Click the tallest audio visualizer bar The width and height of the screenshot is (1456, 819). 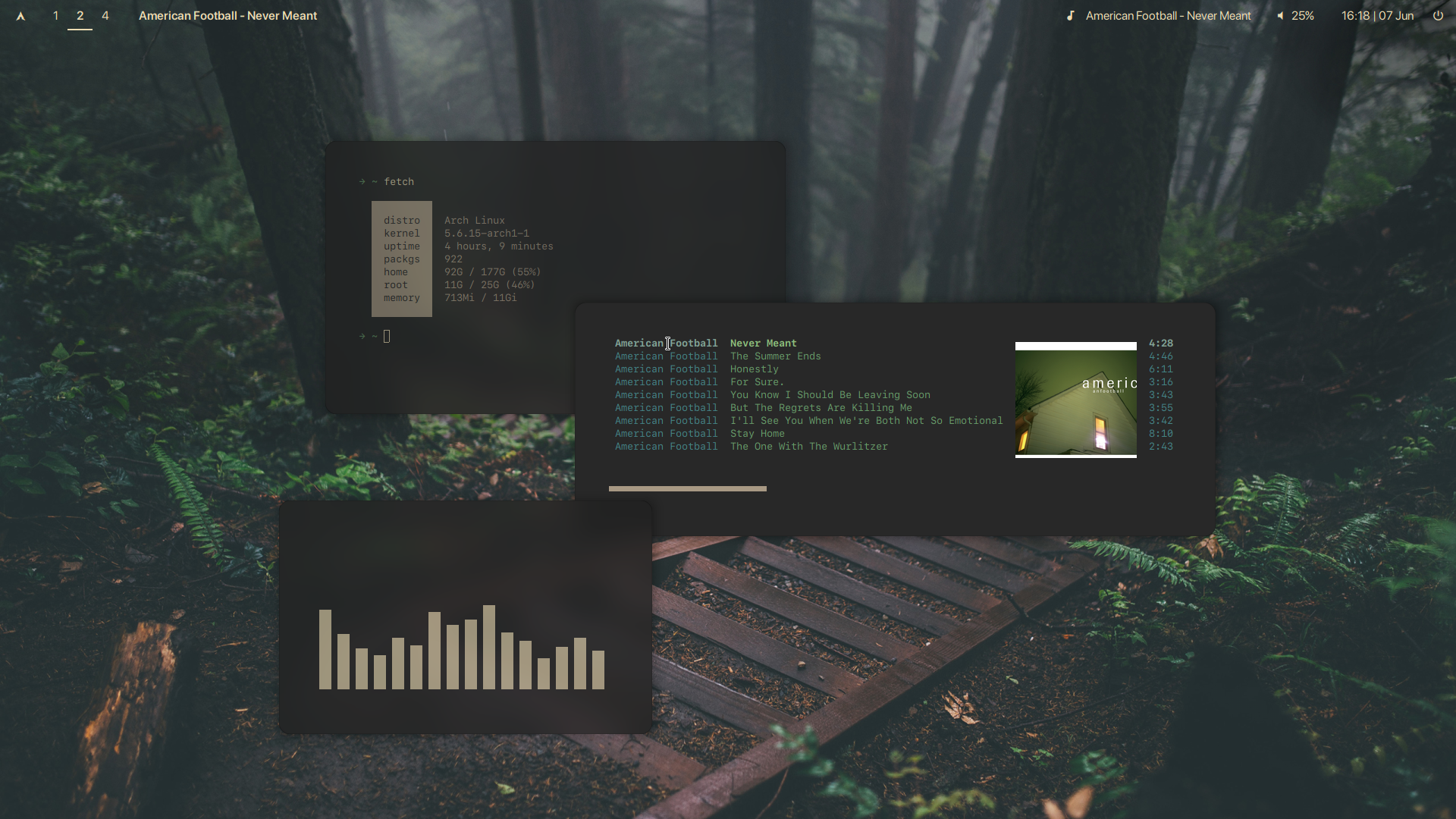click(488, 647)
